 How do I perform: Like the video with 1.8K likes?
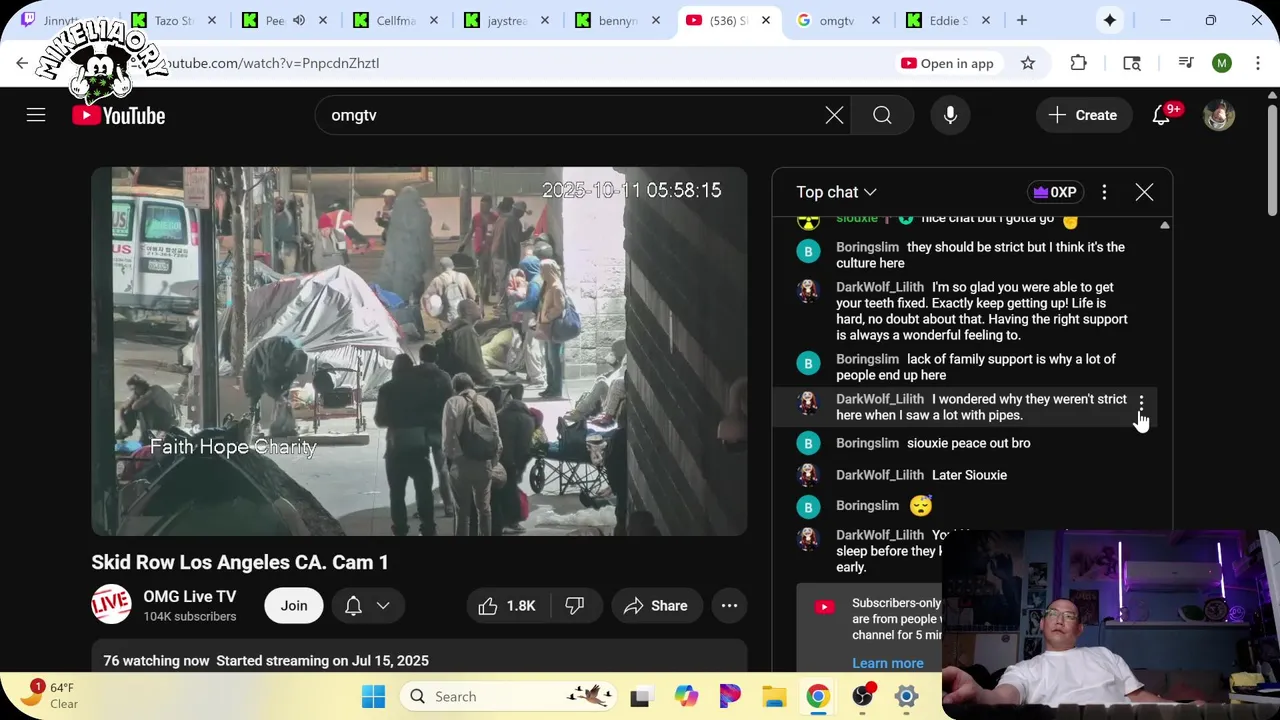pos(508,605)
